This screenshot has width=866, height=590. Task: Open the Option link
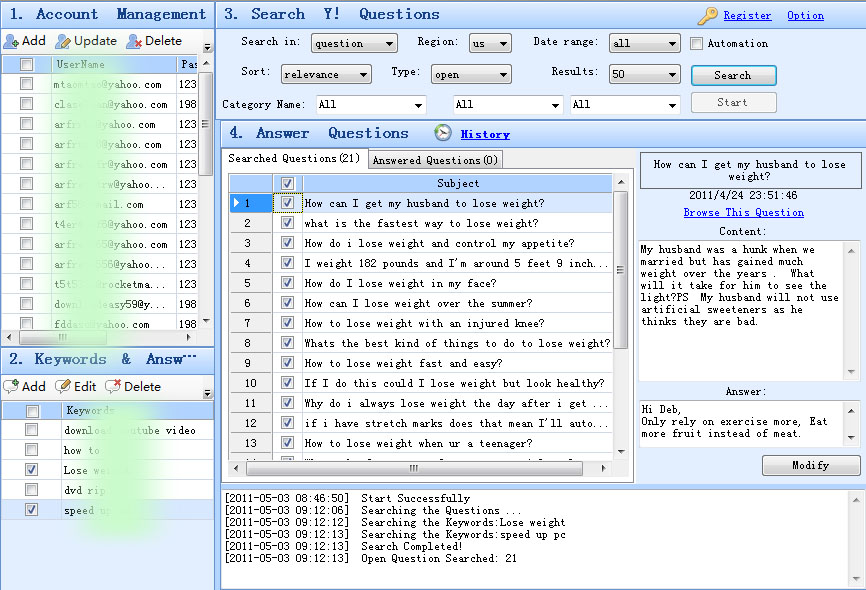click(x=805, y=15)
